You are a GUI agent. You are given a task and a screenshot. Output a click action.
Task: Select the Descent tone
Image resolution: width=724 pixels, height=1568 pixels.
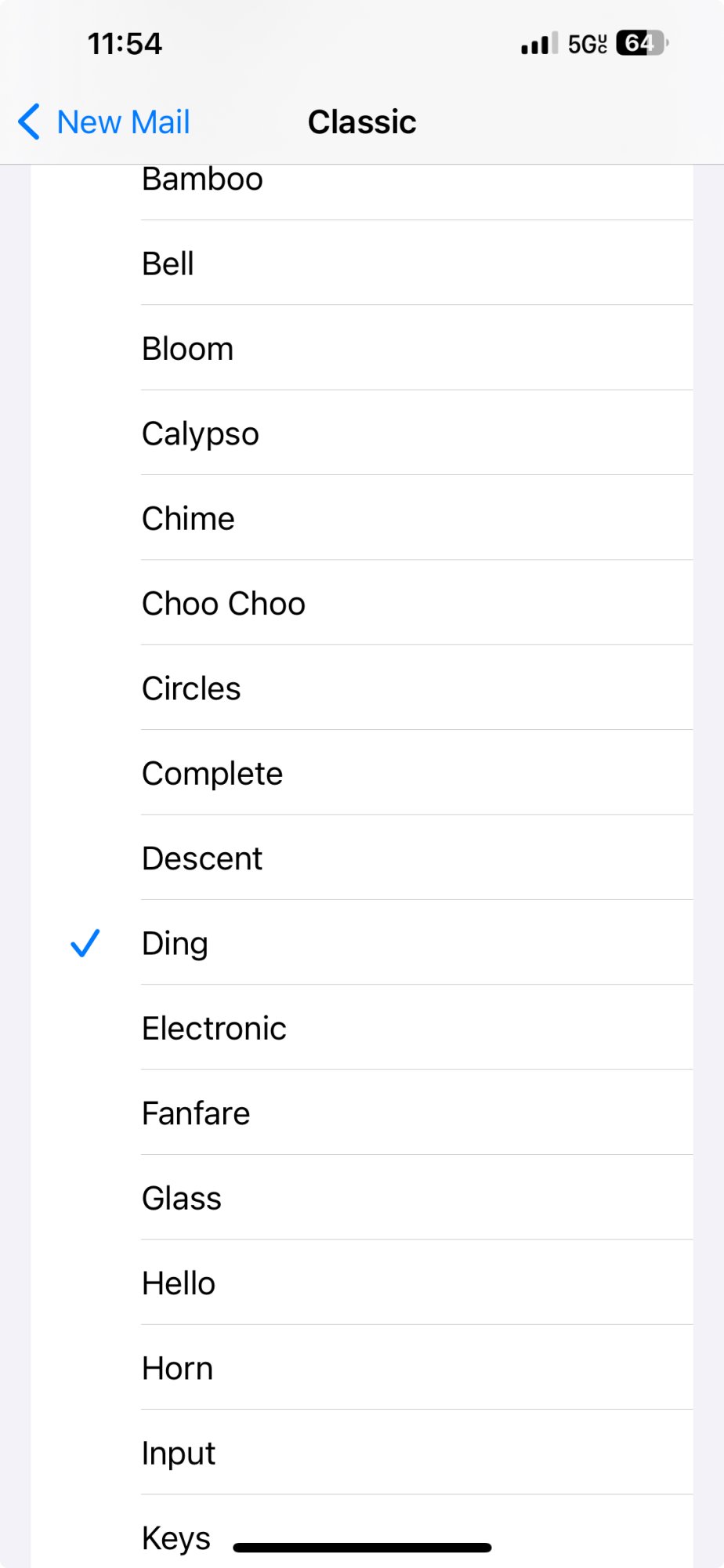click(202, 858)
